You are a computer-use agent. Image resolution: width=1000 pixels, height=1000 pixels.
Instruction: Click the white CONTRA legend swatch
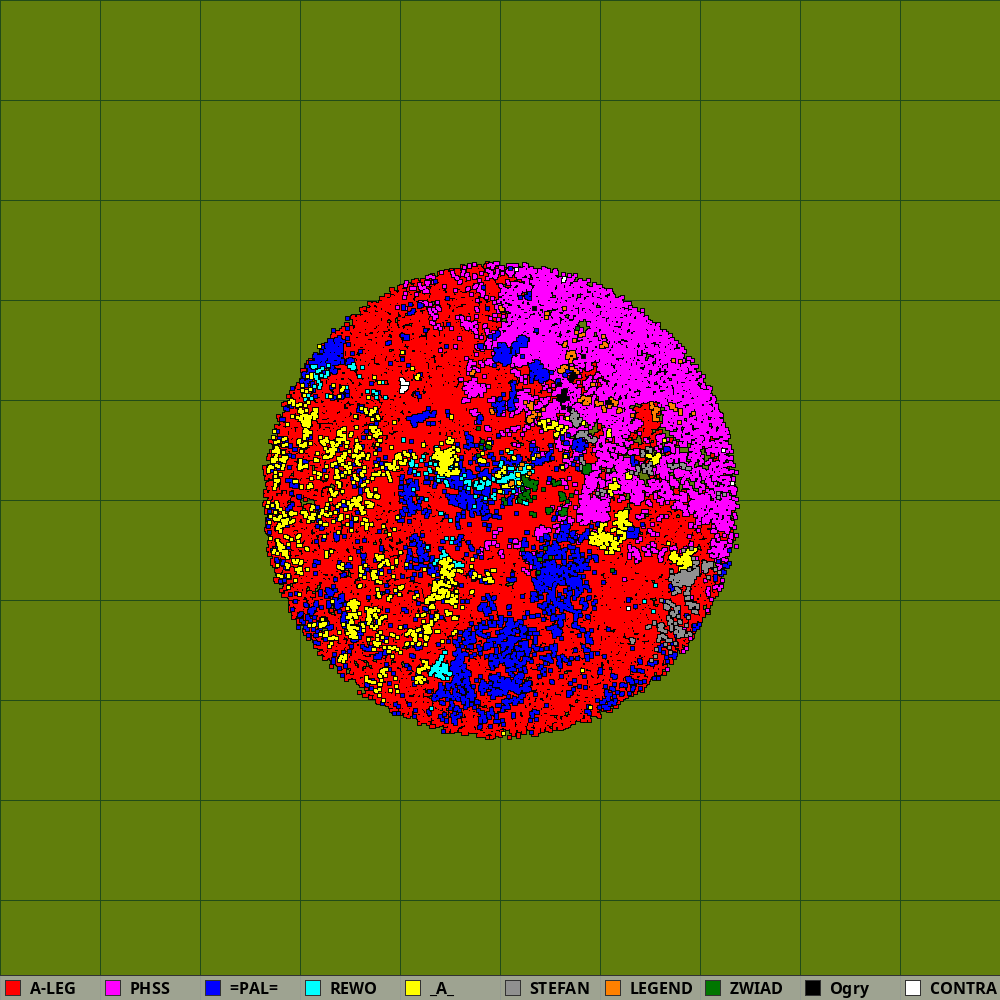coord(913,988)
